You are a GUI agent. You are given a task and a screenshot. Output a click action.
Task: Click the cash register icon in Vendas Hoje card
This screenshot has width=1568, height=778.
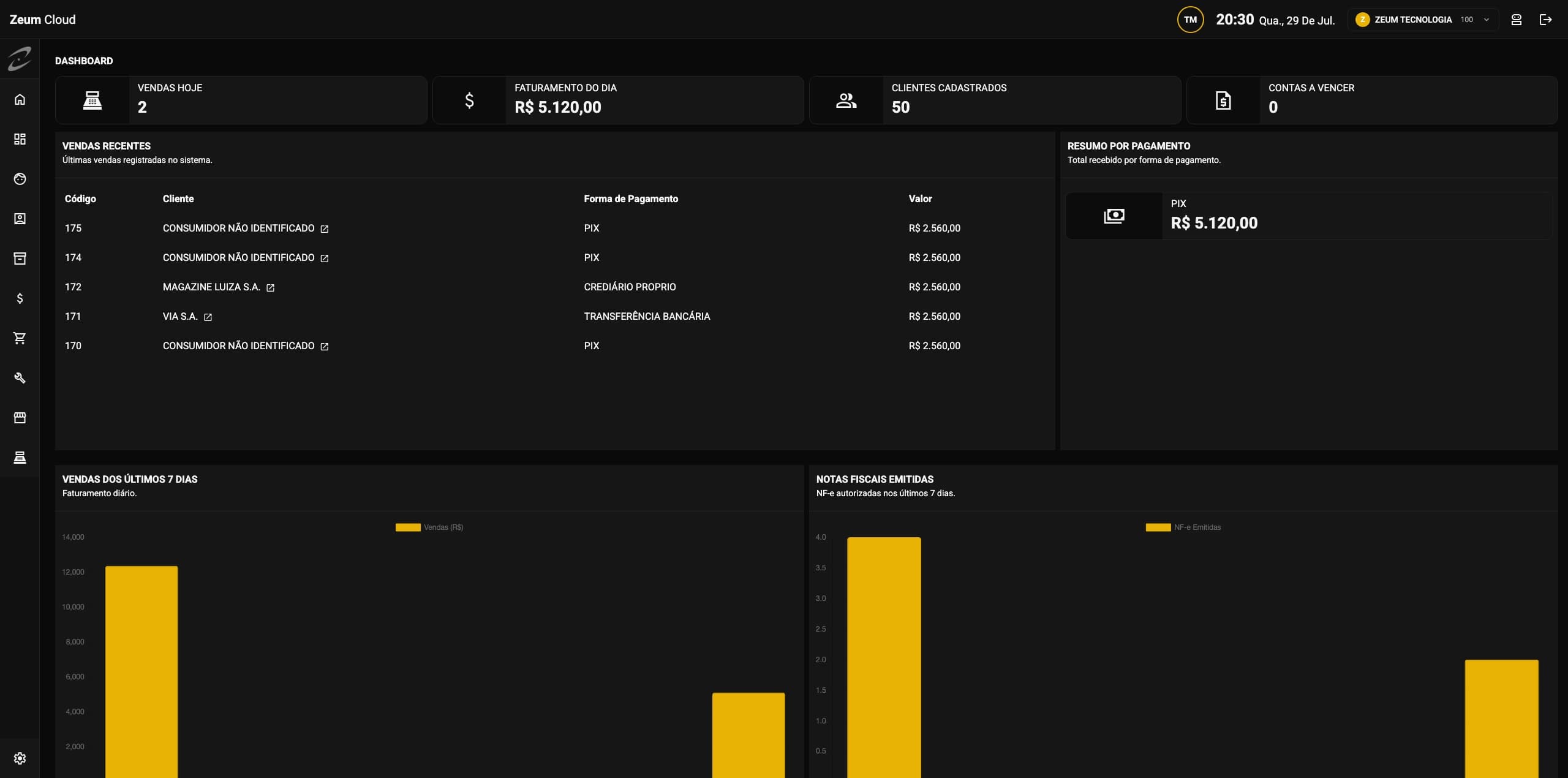pyautogui.click(x=92, y=100)
